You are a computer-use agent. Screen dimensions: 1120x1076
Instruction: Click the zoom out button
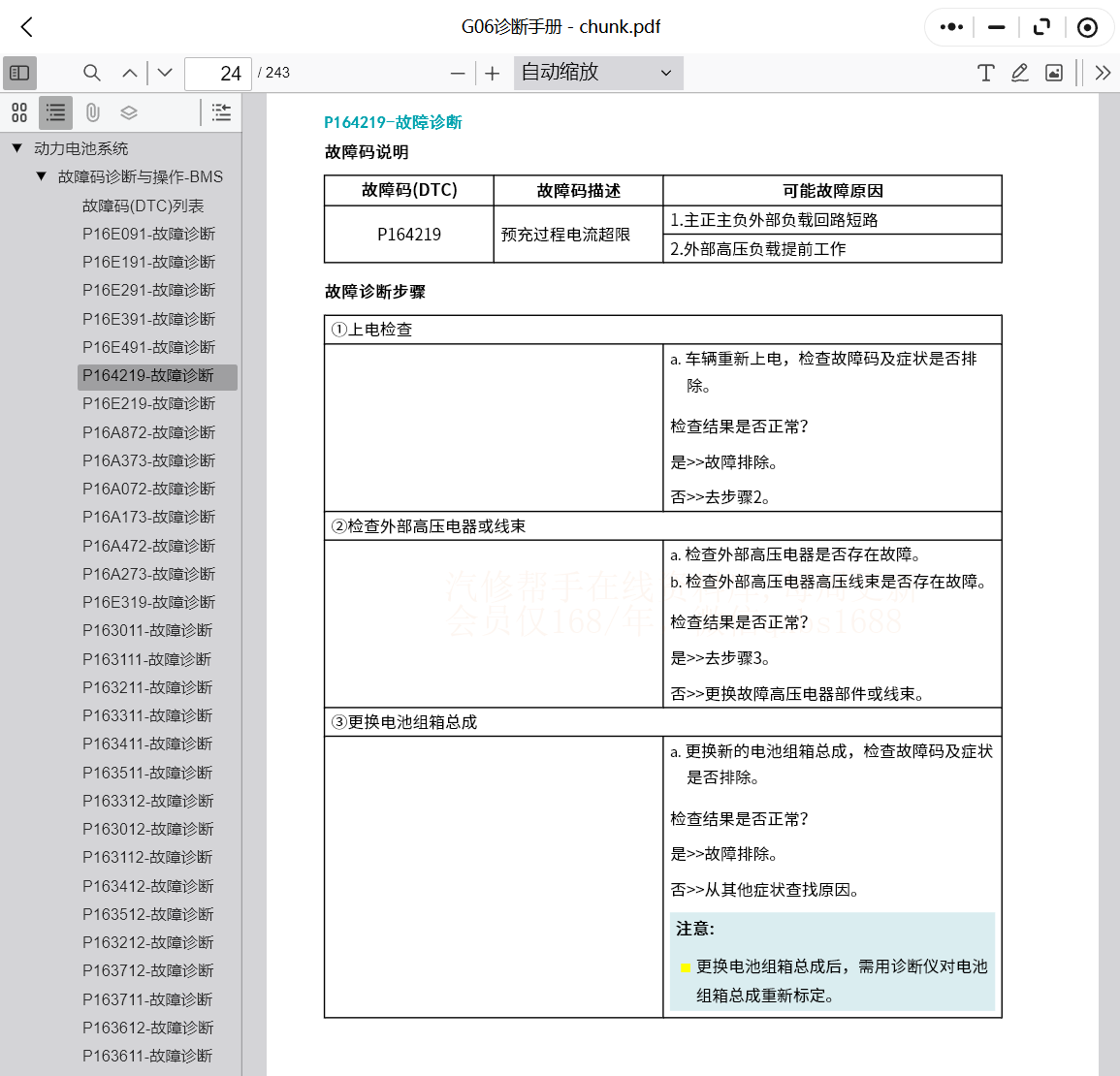pyautogui.click(x=457, y=73)
